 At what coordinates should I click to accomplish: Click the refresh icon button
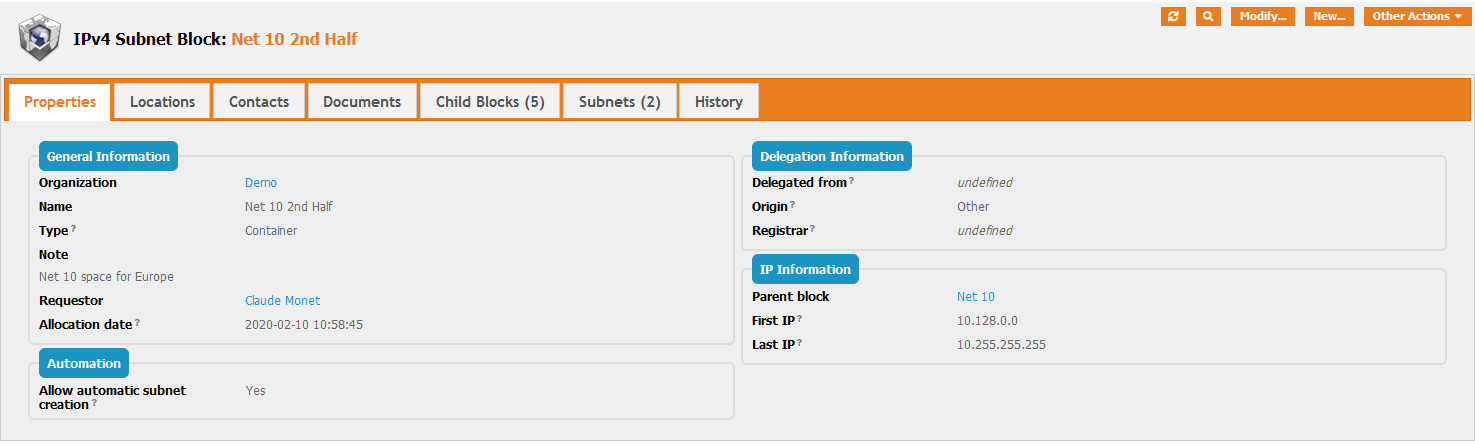tap(1173, 16)
